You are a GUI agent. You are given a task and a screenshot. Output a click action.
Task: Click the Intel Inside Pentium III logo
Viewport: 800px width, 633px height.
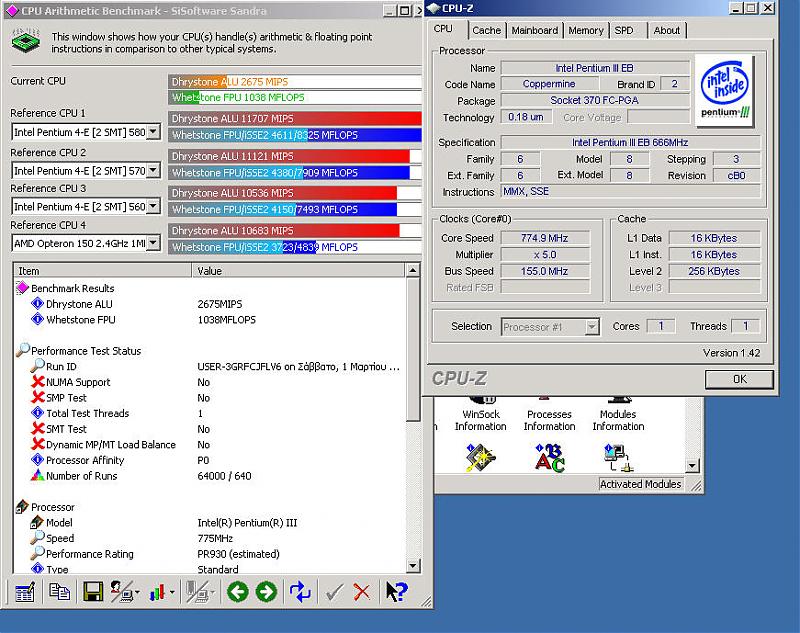point(725,90)
